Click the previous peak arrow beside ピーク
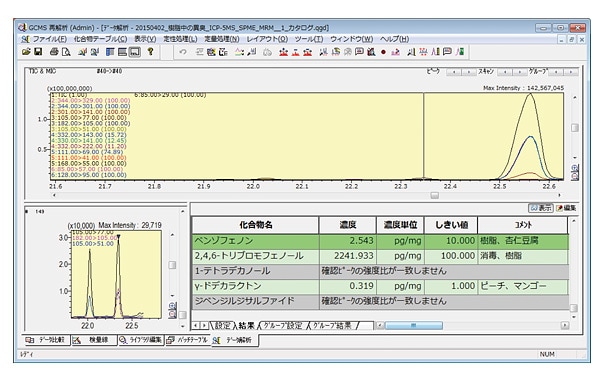 (x=454, y=72)
